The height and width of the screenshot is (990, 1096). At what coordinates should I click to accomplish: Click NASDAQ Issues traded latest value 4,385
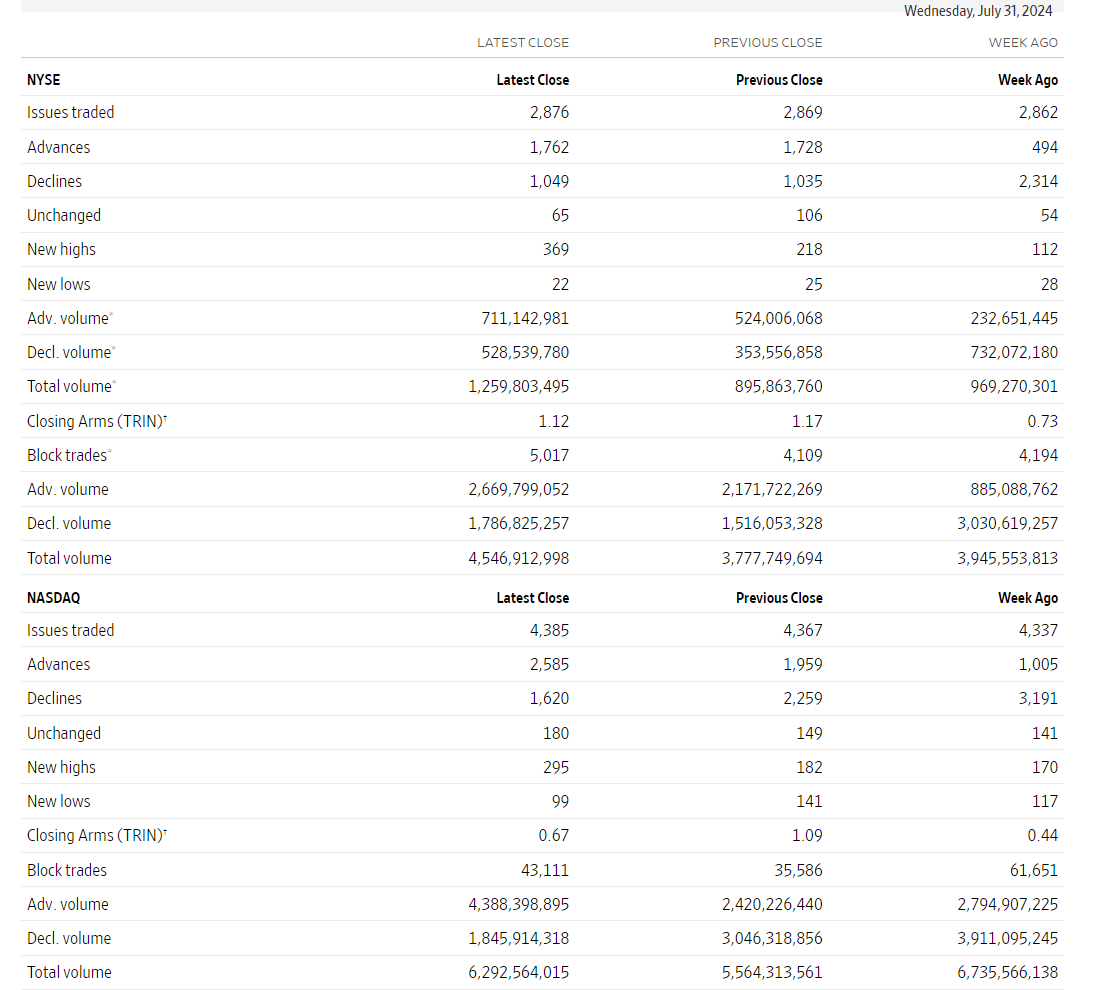point(549,631)
